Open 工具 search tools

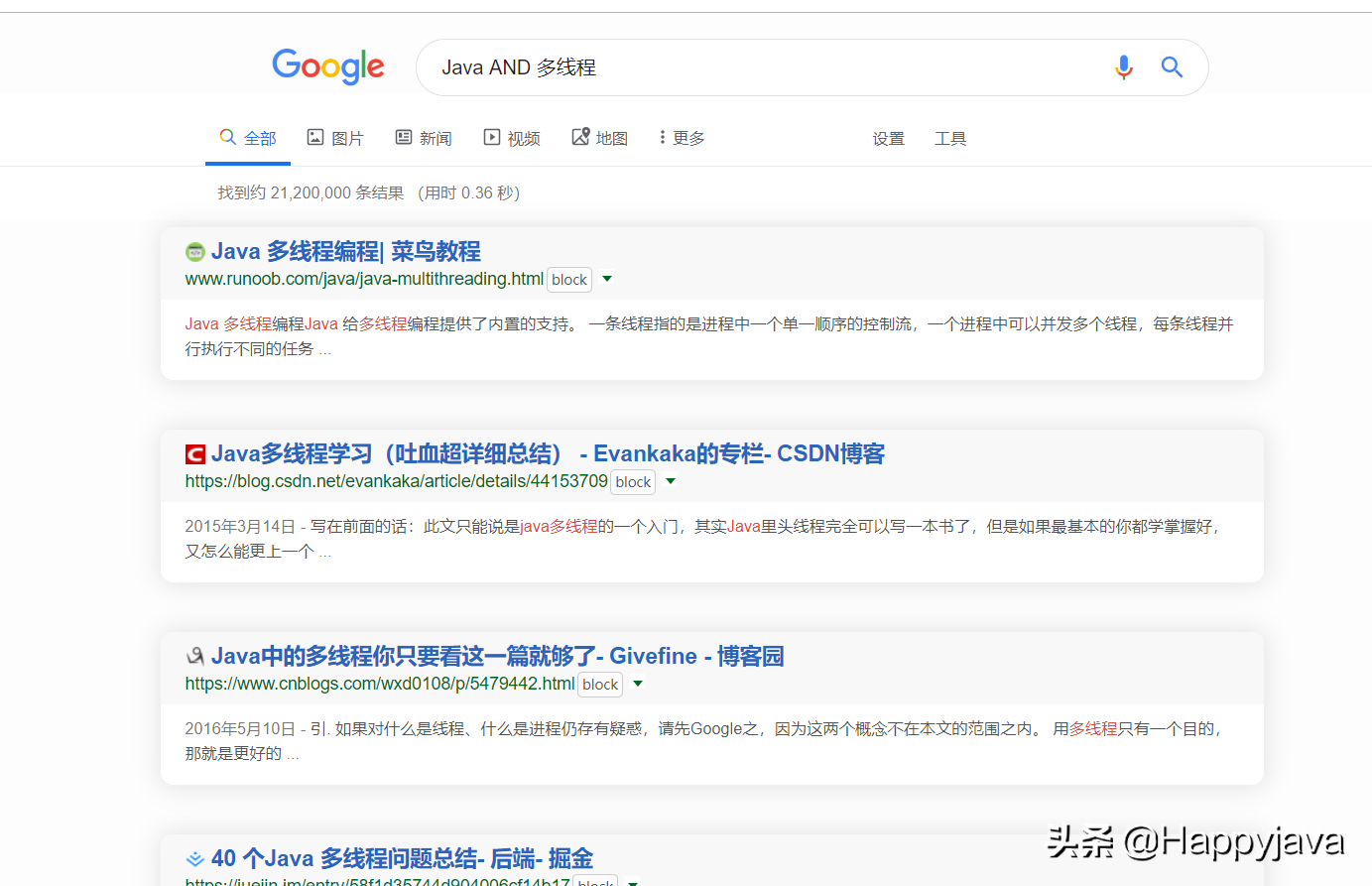[950, 139]
